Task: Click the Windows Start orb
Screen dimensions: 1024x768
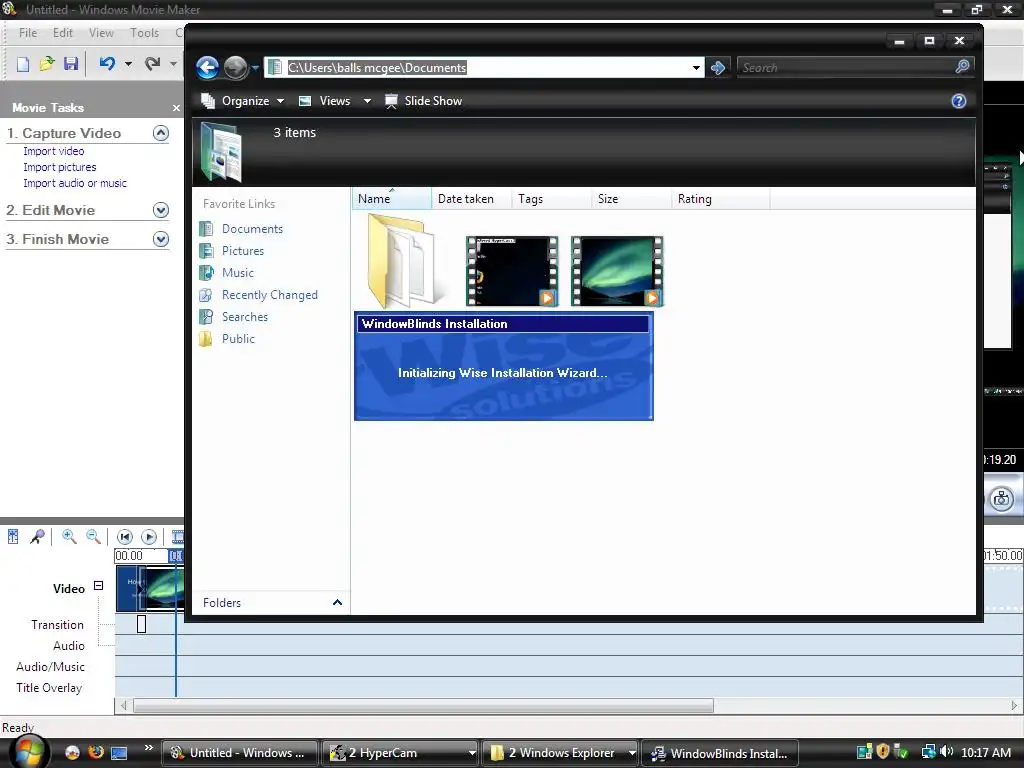Action: coord(29,752)
